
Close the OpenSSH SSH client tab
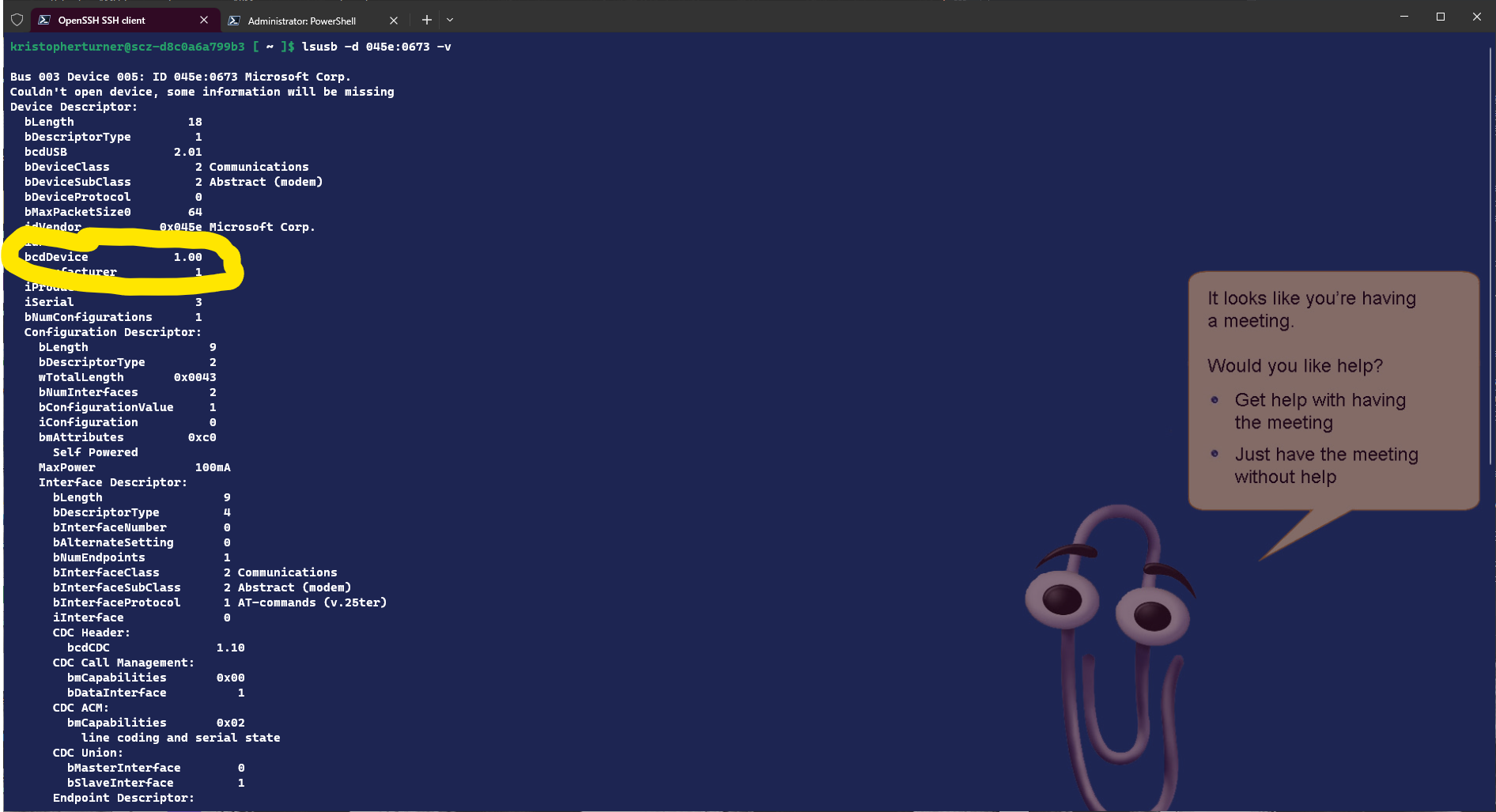point(204,20)
